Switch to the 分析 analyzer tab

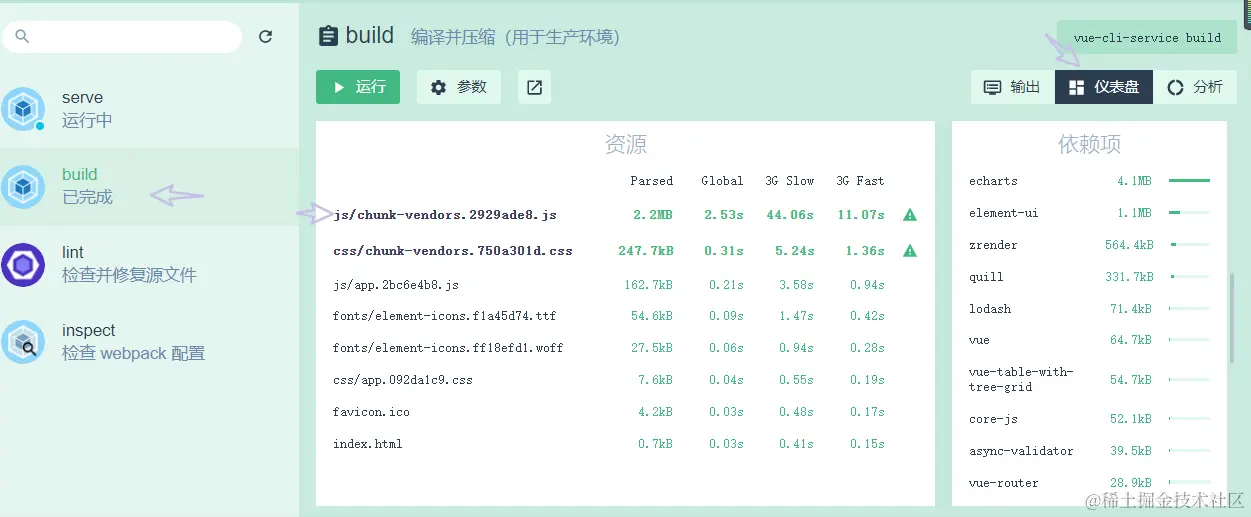pos(1195,87)
